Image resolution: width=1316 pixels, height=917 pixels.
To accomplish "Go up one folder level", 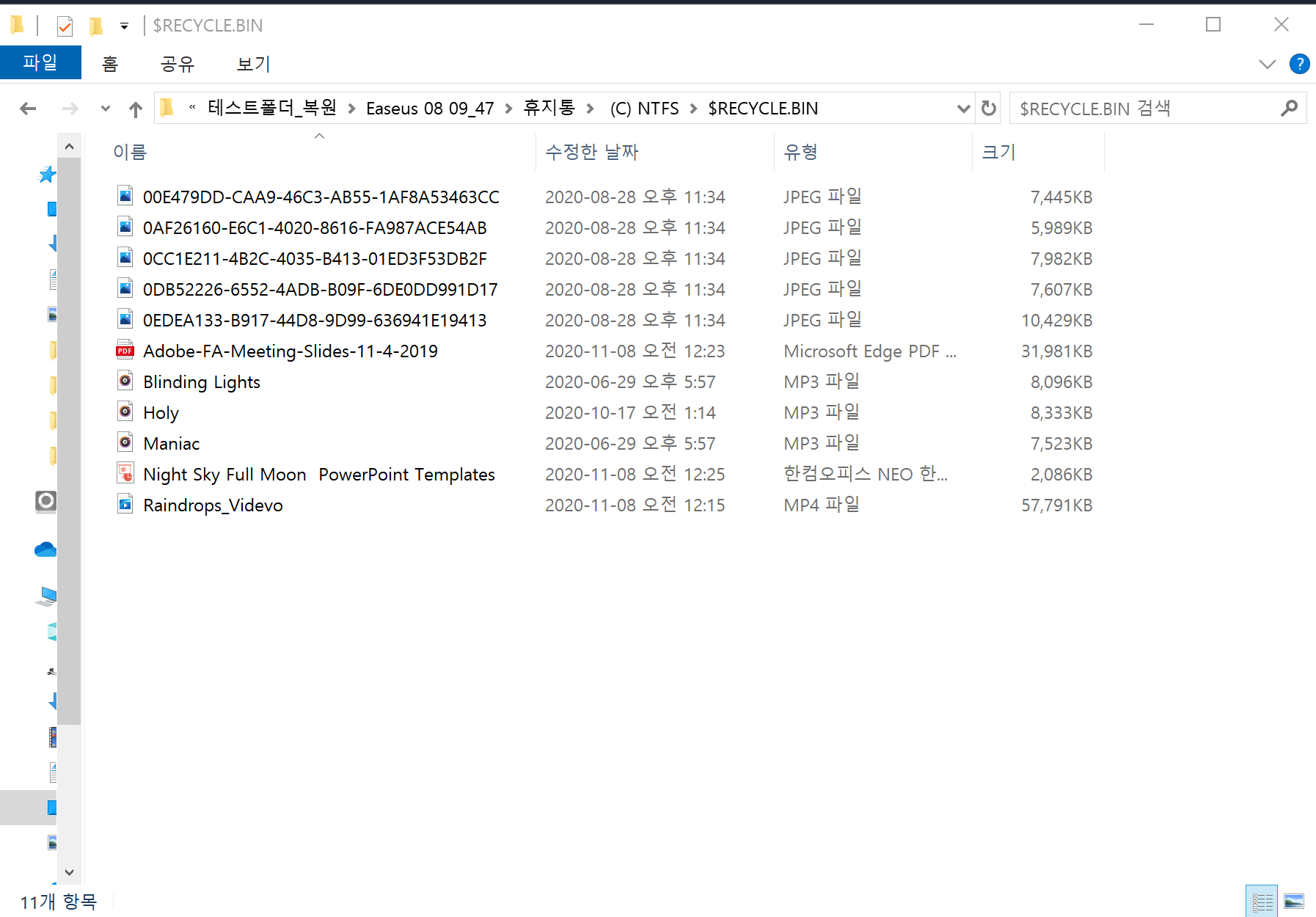I will 136,109.
